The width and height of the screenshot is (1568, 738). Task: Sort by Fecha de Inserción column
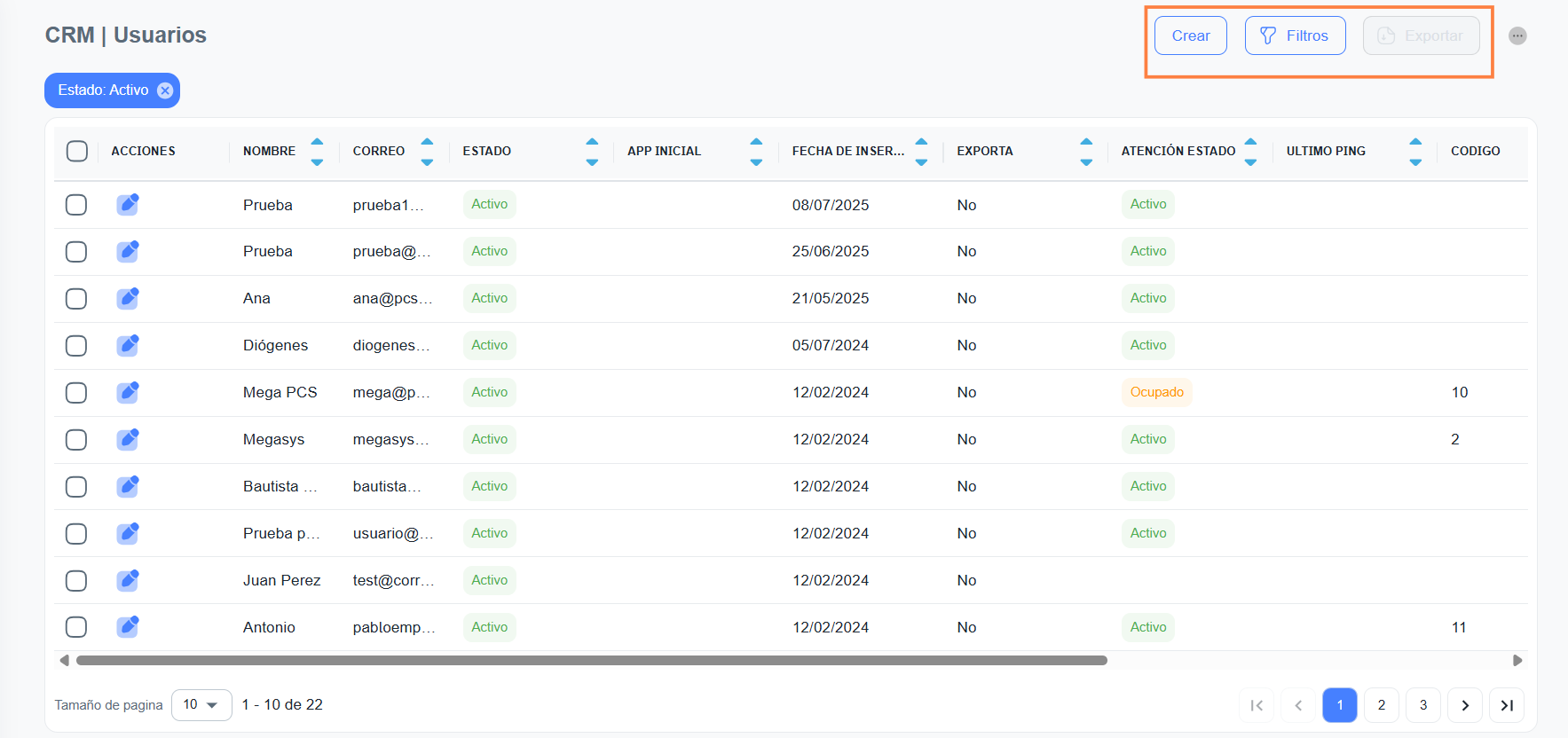click(921, 151)
